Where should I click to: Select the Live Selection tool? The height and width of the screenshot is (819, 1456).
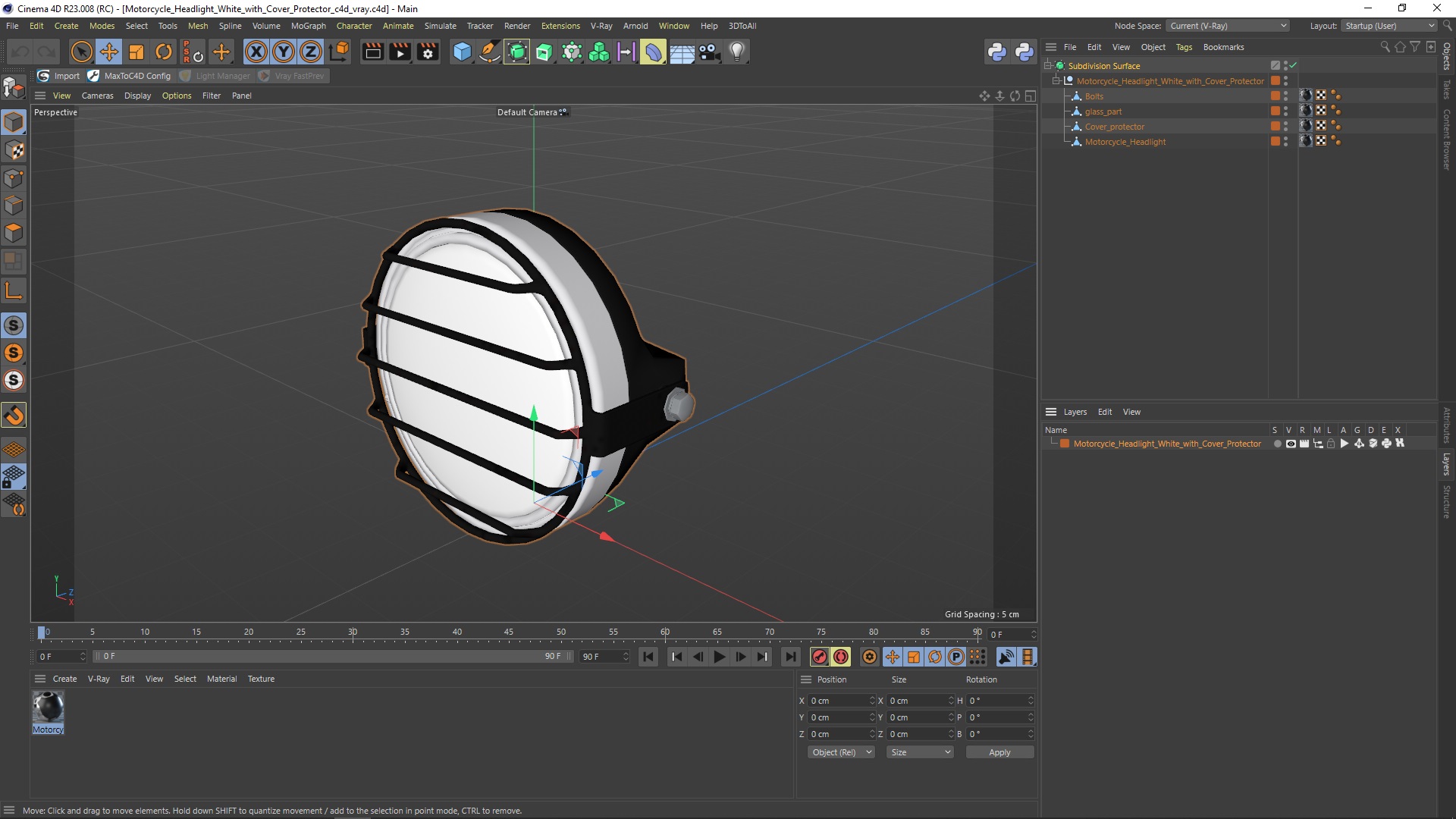(x=81, y=52)
